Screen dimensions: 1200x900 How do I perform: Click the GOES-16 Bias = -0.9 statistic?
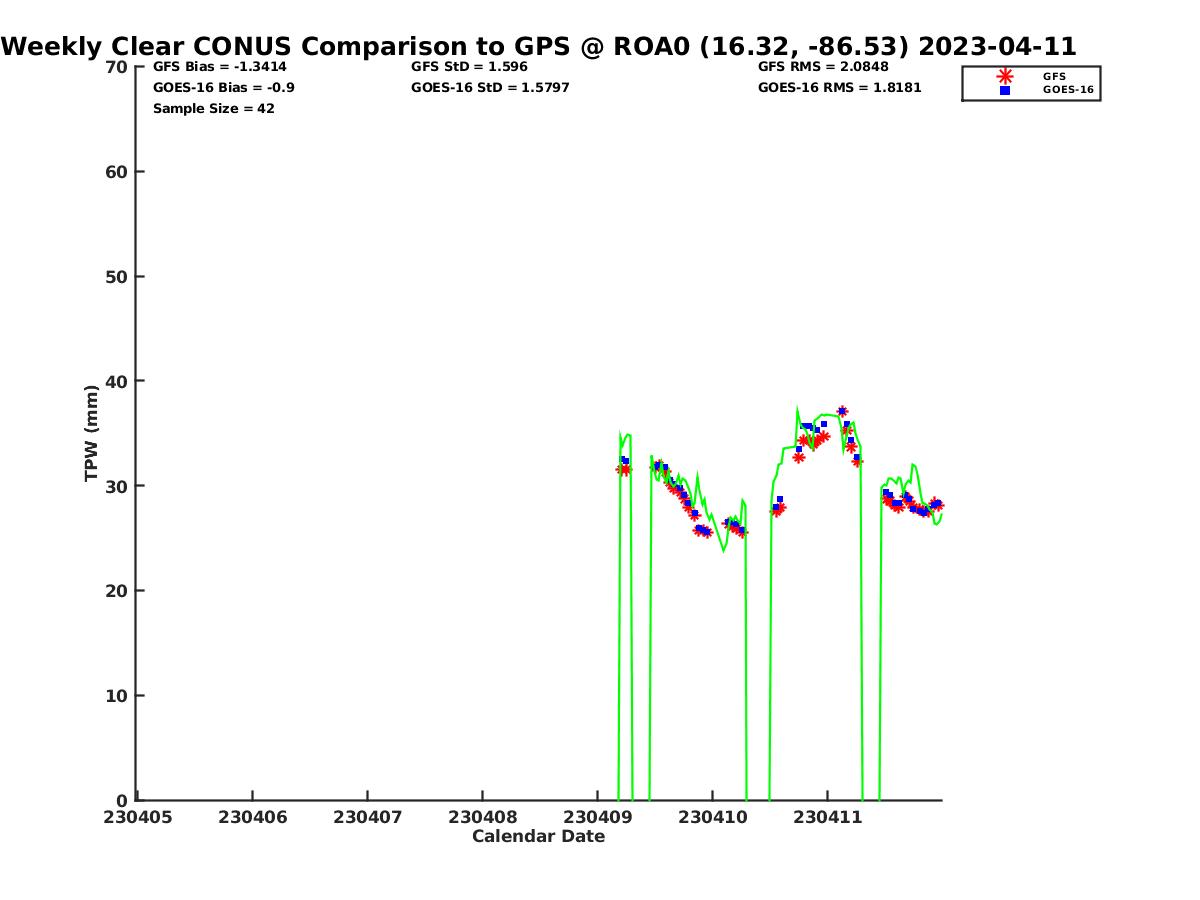pos(223,88)
